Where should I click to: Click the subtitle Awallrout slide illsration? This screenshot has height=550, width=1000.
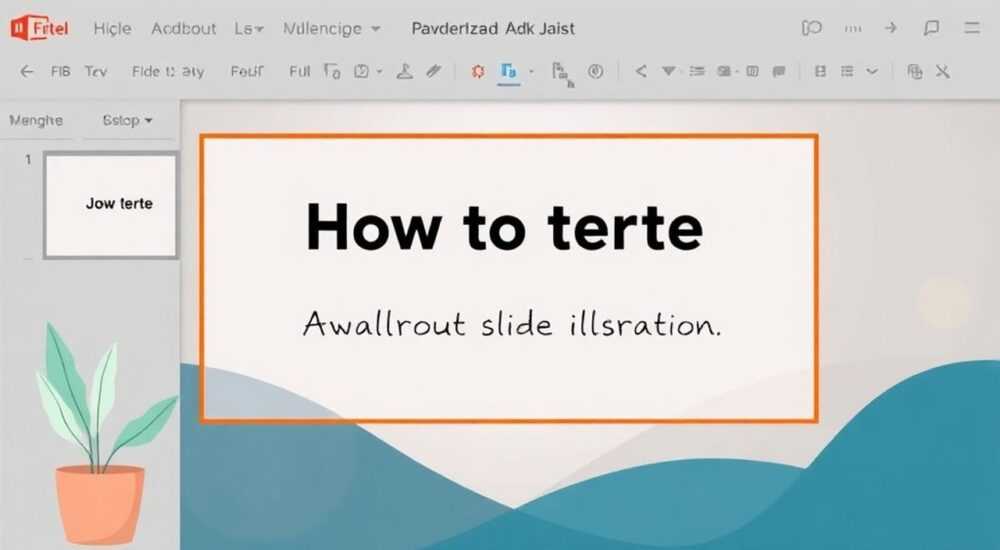(512, 323)
